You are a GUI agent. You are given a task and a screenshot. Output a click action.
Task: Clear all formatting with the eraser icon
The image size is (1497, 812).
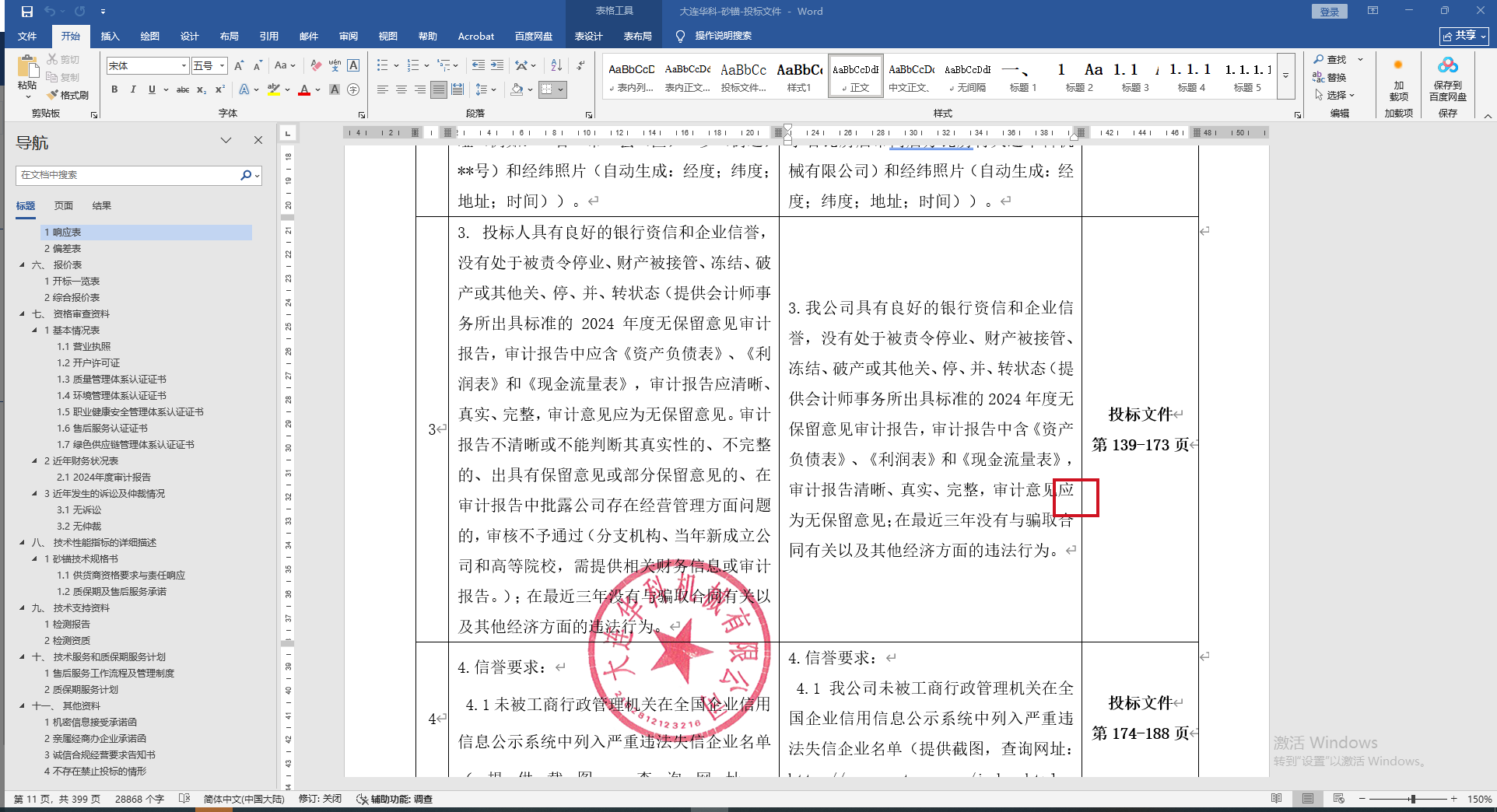[x=315, y=66]
